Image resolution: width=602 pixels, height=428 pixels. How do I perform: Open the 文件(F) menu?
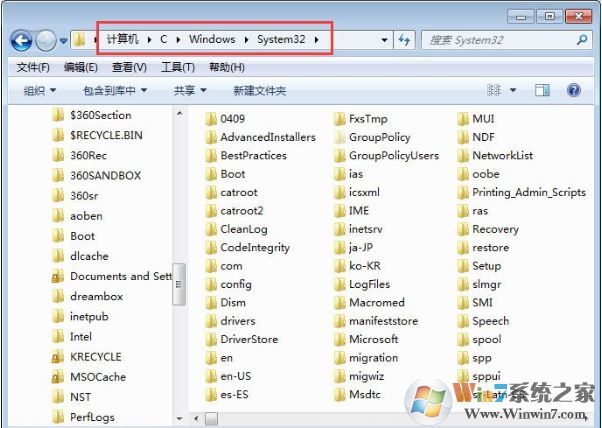click(34, 67)
